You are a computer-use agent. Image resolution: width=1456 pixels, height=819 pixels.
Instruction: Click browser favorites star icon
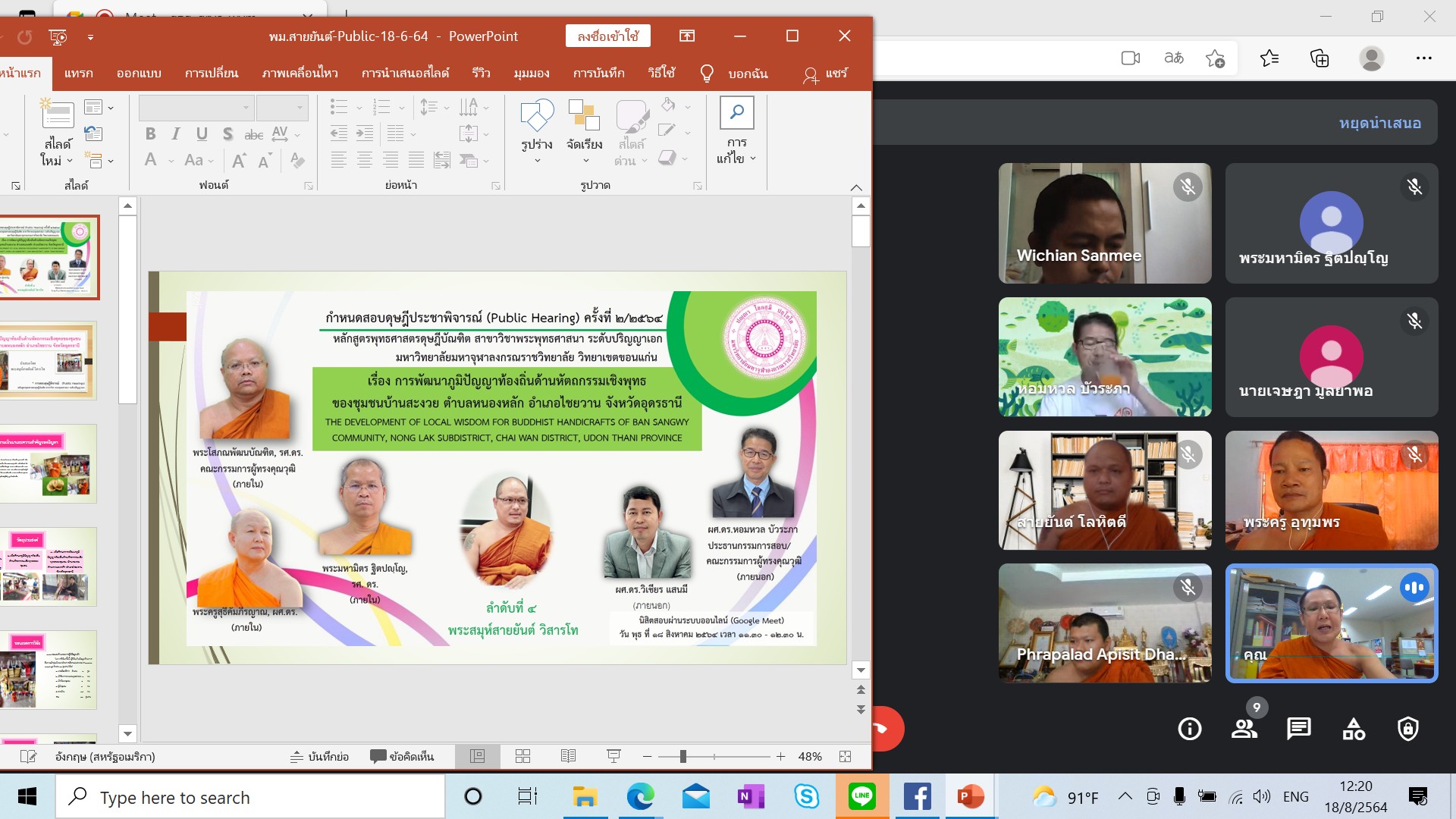click(1269, 58)
